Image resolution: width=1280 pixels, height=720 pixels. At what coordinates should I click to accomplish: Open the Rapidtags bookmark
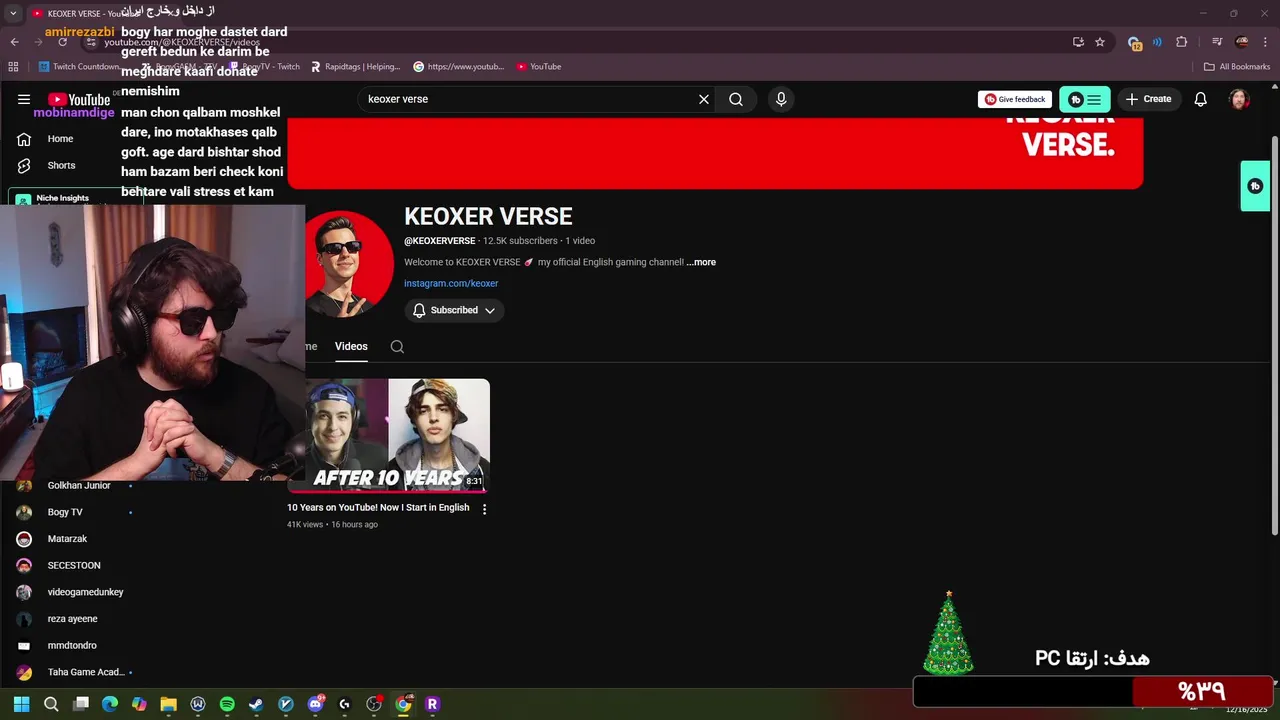pos(355,67)
